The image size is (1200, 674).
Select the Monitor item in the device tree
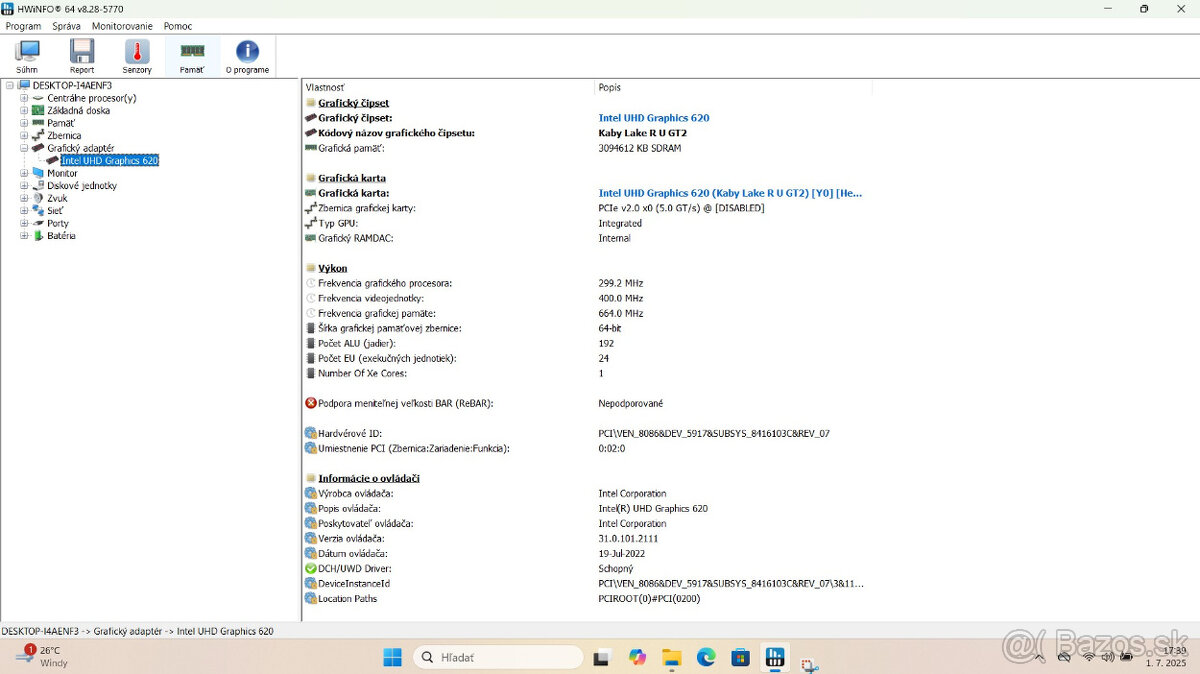click(x=62, y=173)
